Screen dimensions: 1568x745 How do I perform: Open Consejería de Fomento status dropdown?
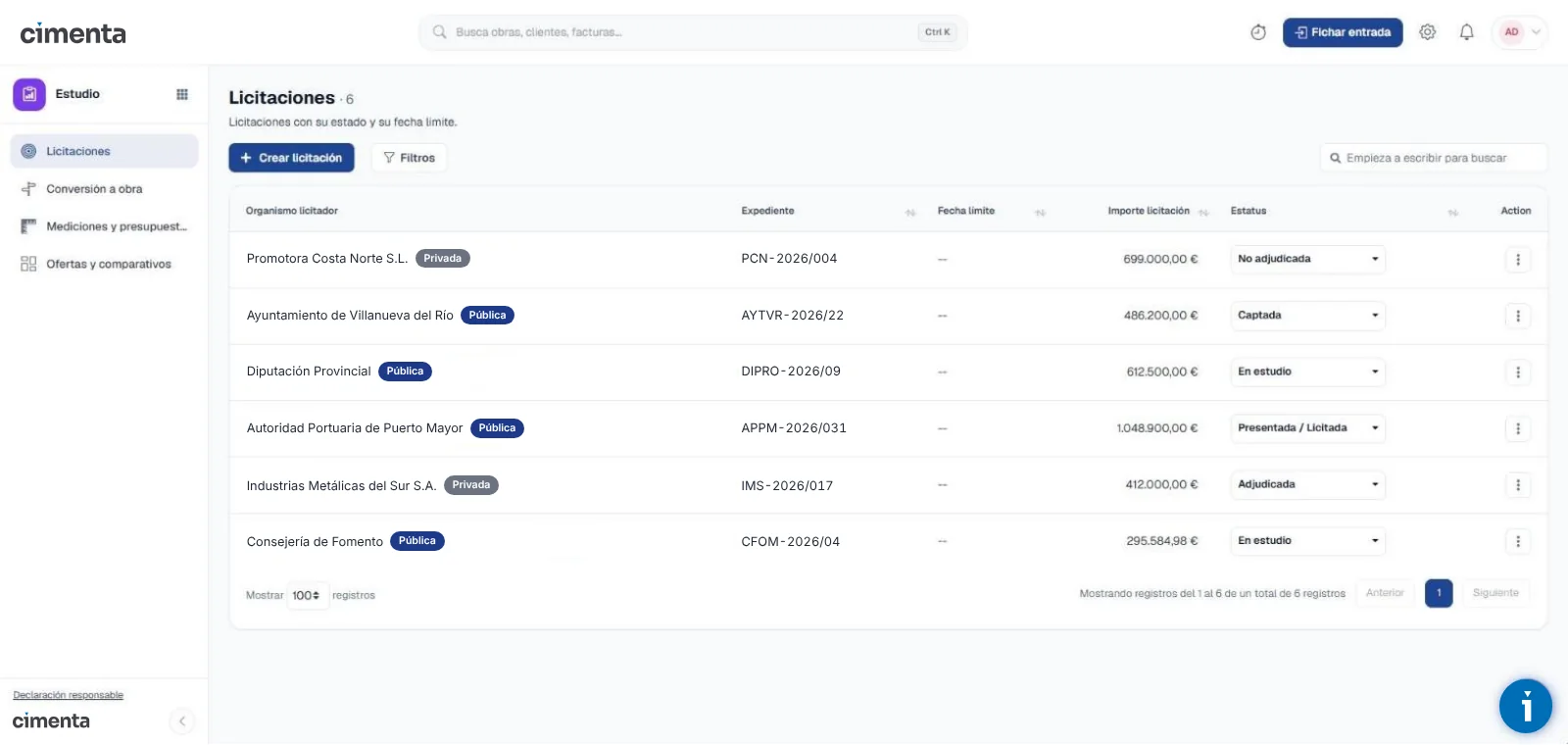(1308, 541)
